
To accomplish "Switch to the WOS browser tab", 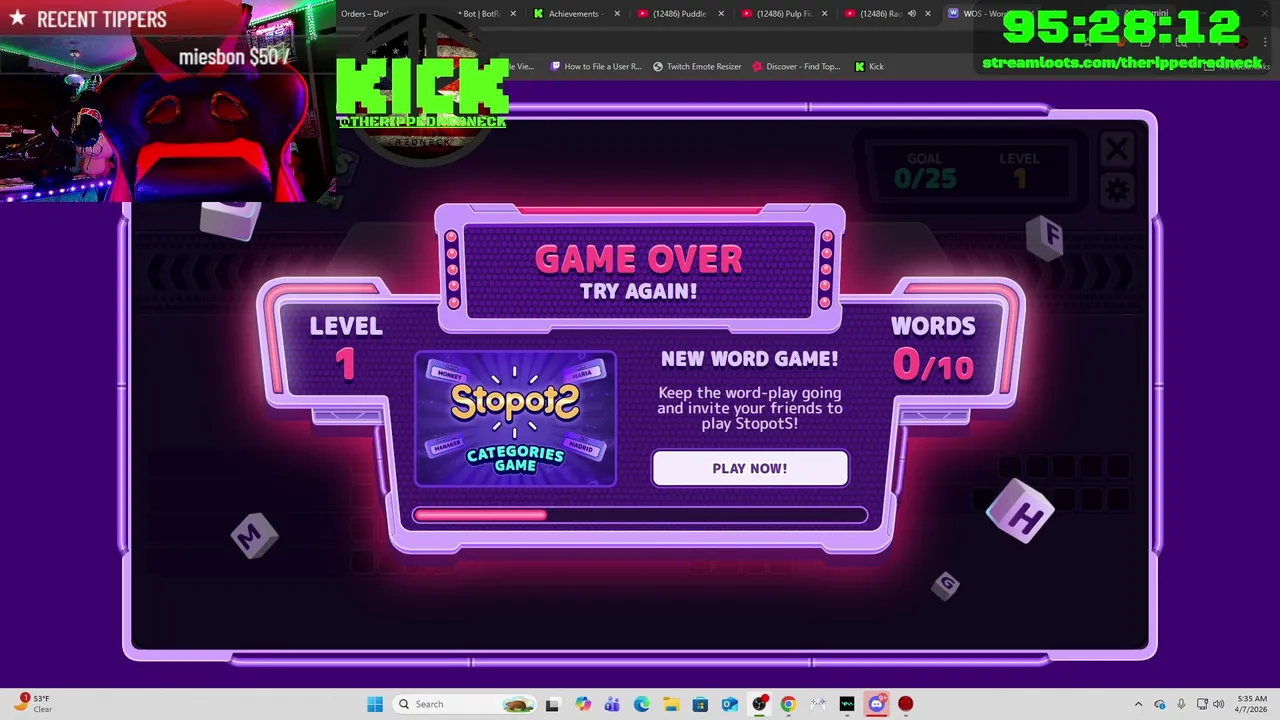I will tap(985, 14).
